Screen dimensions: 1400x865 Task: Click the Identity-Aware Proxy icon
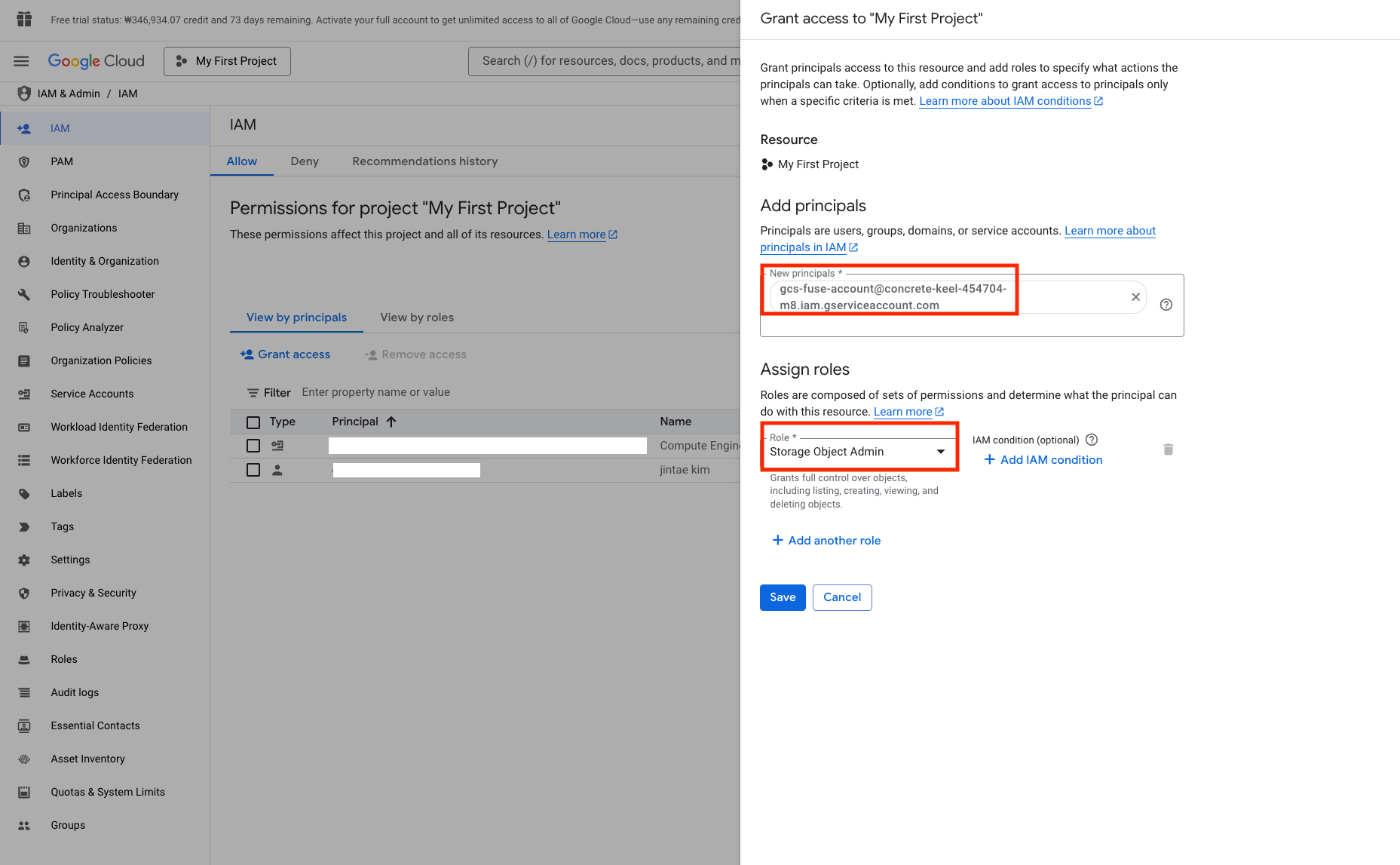pos(24,626)
